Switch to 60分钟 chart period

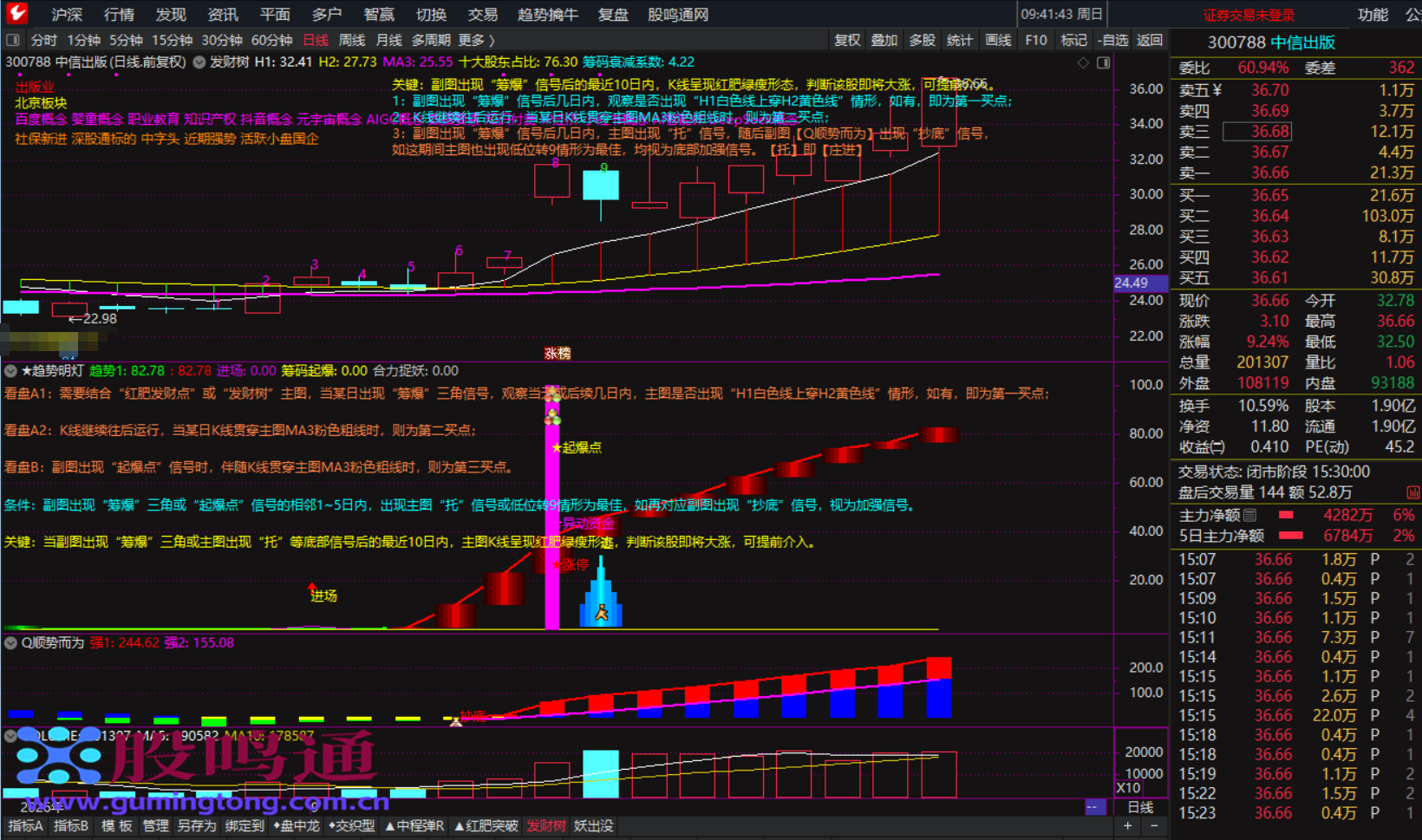click(x=272, y=40)
